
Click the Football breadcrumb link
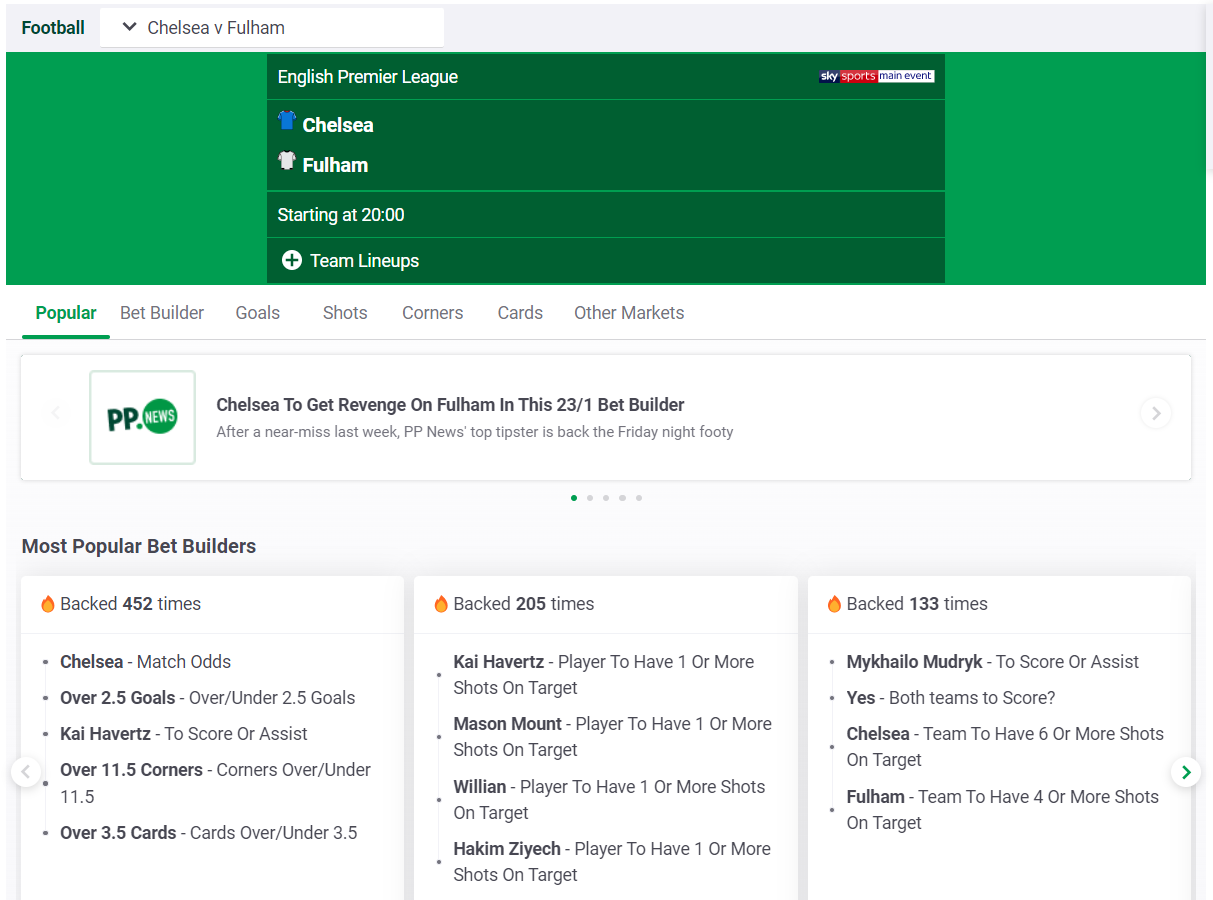point(53,28)
